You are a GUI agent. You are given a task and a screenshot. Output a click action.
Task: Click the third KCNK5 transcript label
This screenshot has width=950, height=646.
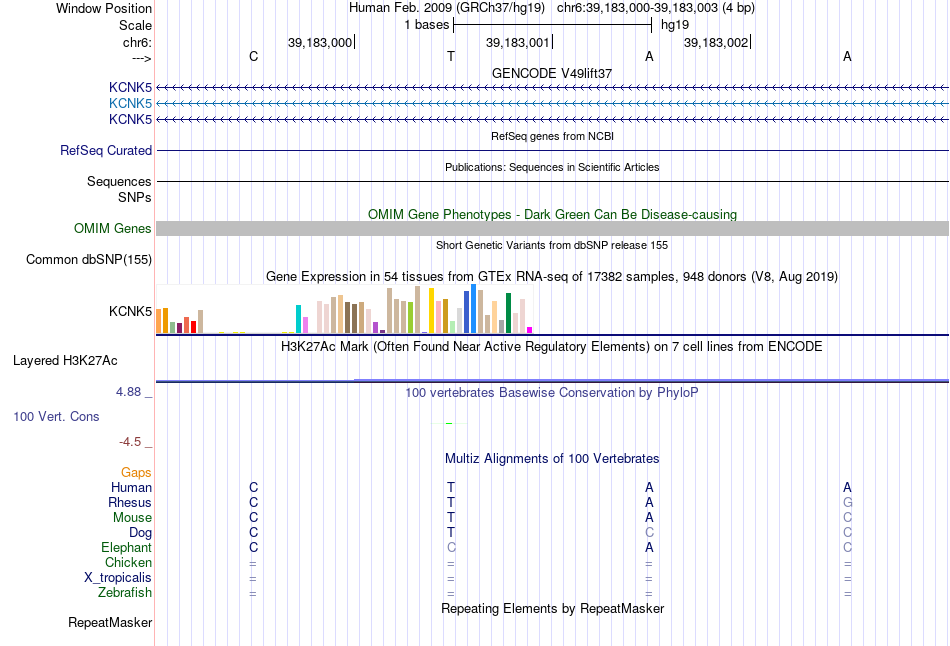tap(130, 119)
